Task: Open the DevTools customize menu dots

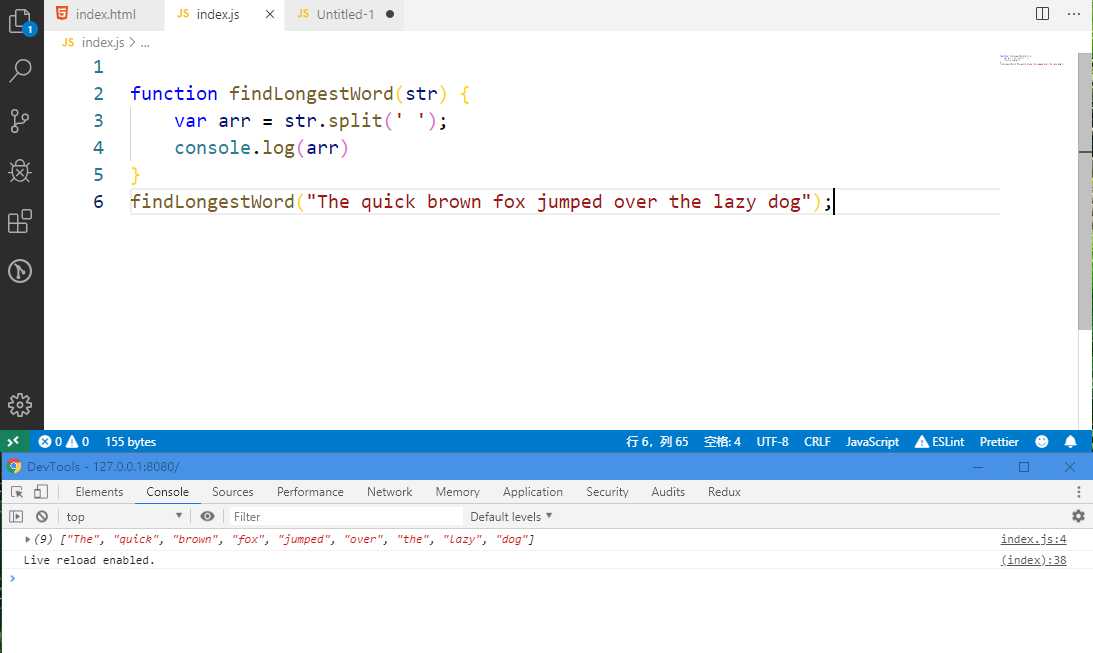Action: tap(1078, 492)
